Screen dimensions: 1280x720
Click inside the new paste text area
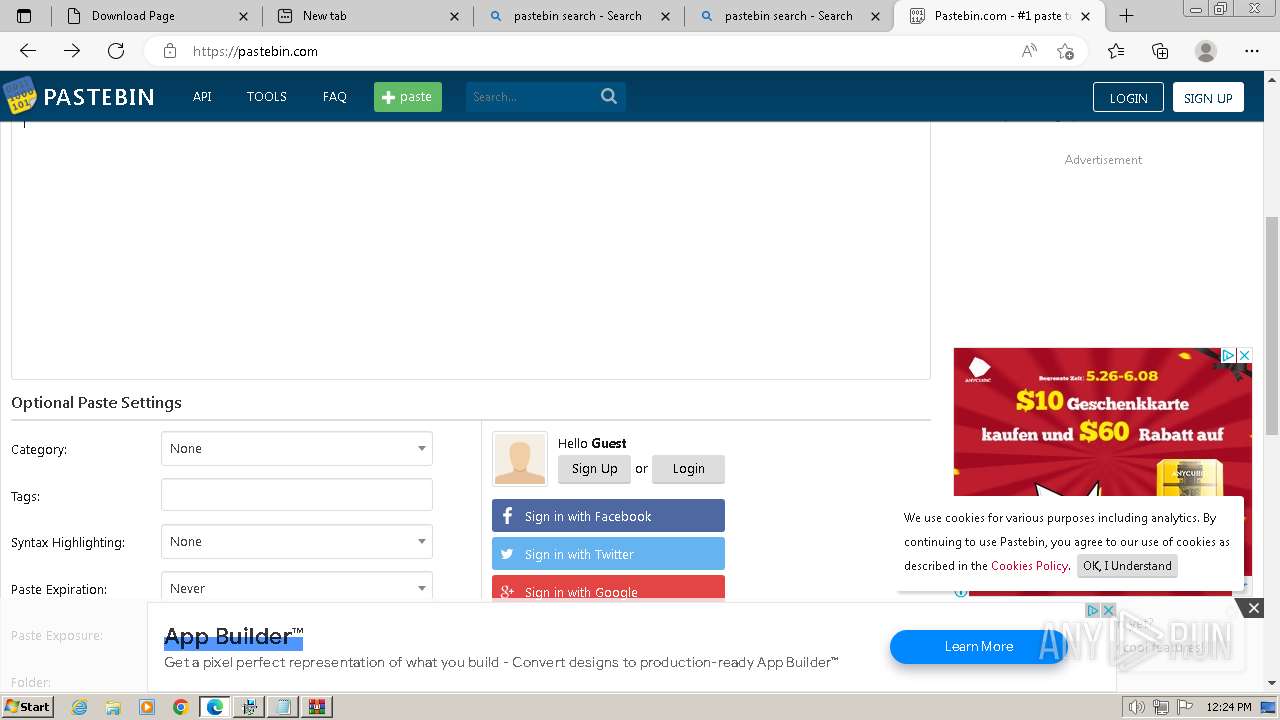(x=470, y=250)
